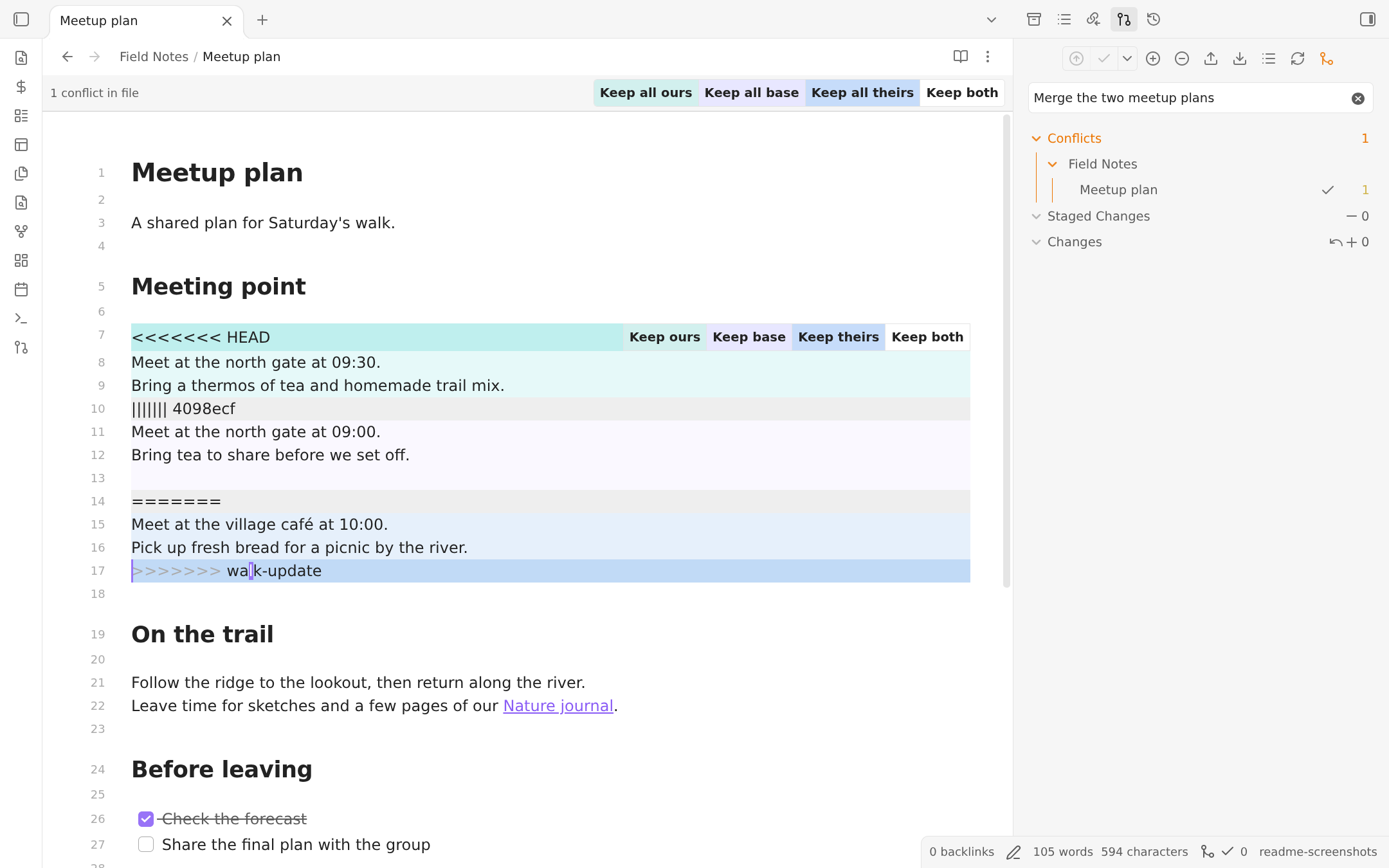Click the 'Keep all ours' button

[x=646, y=93]
